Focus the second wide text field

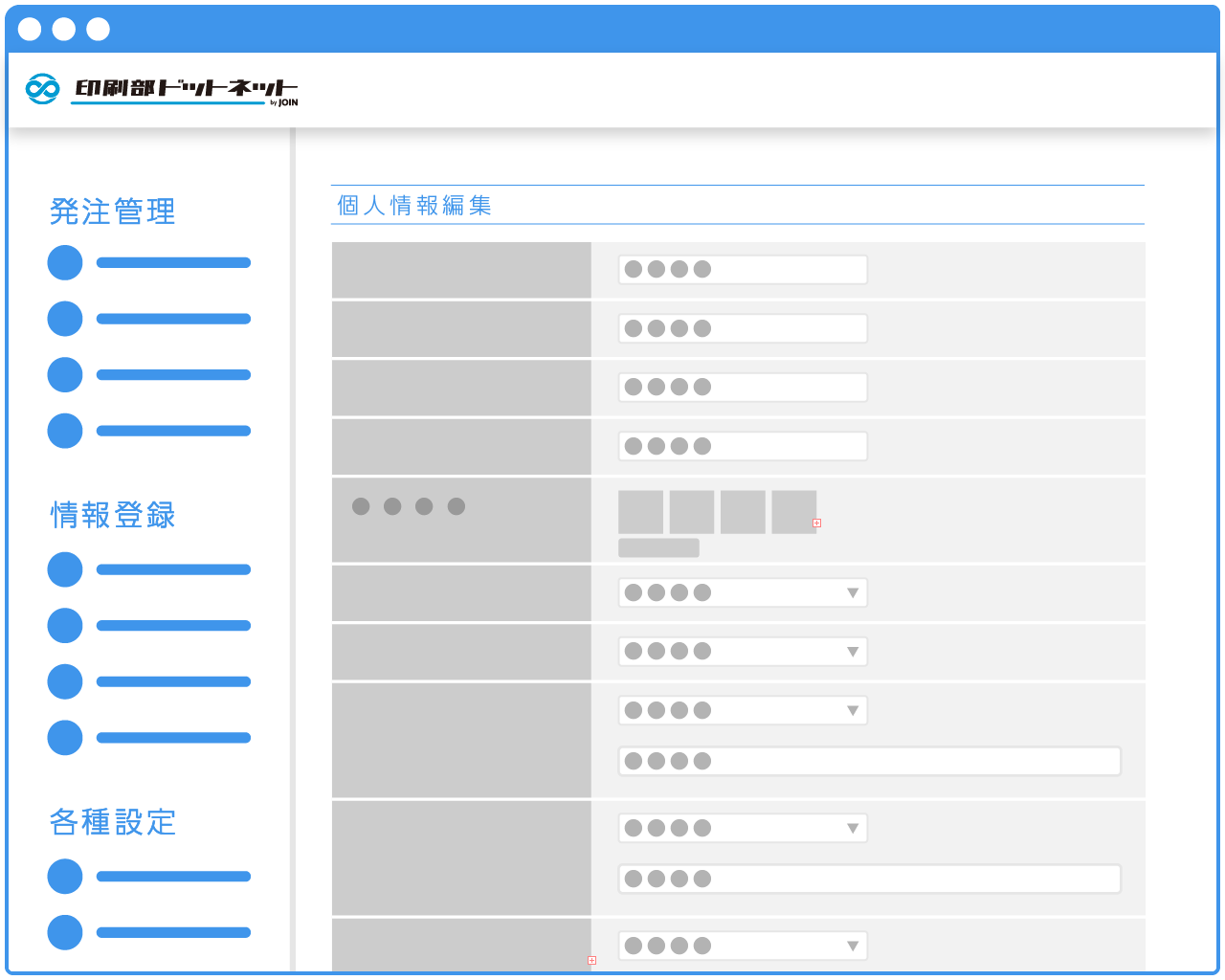click(x=870, y=879)
